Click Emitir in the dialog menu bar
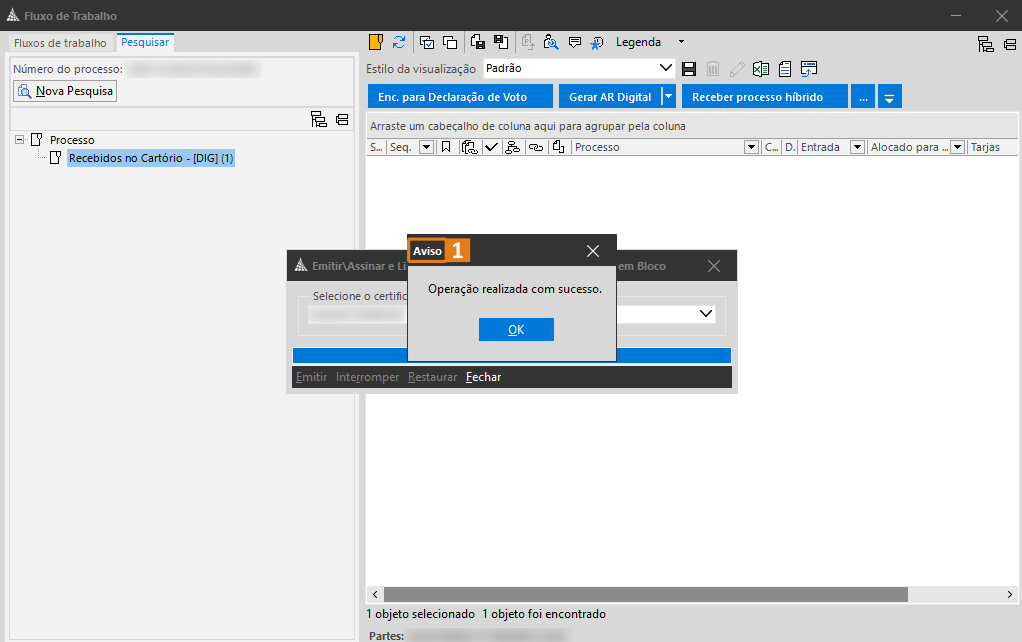The width and height of the screenshot is (1022, 642). click(312, 377)
